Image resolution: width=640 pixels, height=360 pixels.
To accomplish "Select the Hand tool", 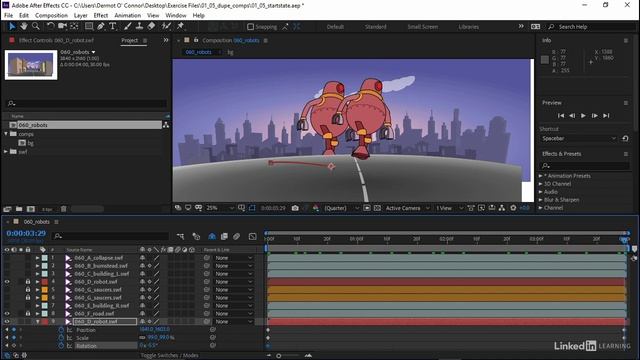I will tap(24, 27).
